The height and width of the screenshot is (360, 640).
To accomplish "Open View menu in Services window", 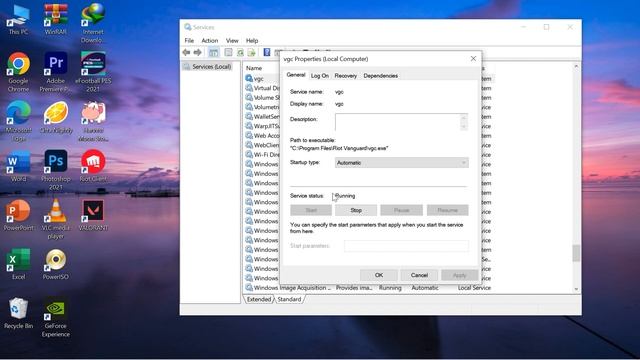I will pyautogui.click(x=232, y=40).
